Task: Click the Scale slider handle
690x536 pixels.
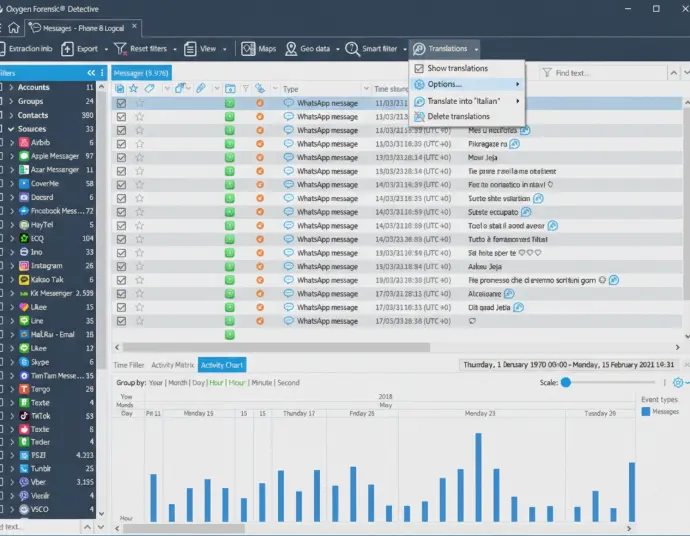Action: (565, 382)
